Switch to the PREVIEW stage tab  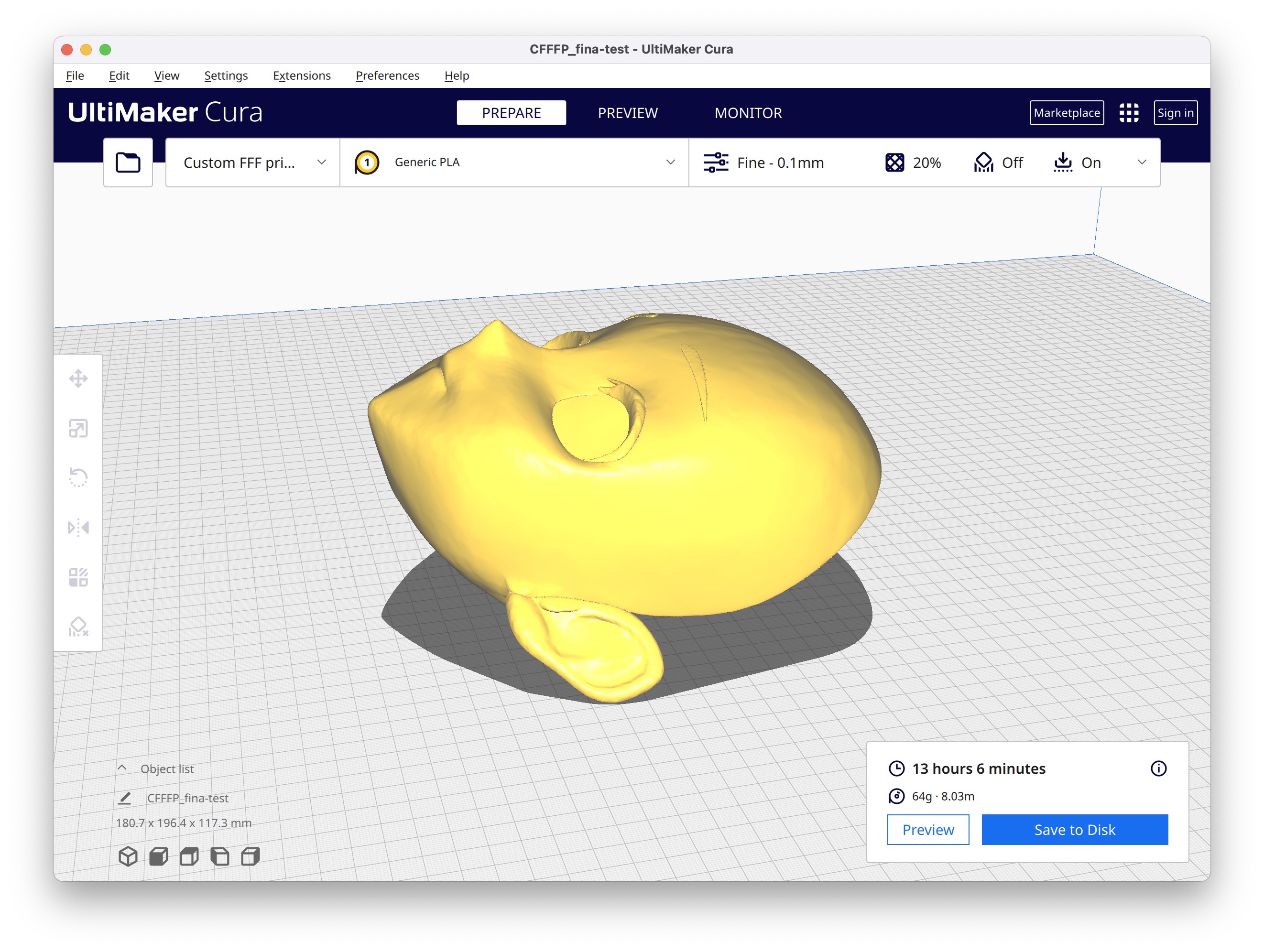(627, 113)
